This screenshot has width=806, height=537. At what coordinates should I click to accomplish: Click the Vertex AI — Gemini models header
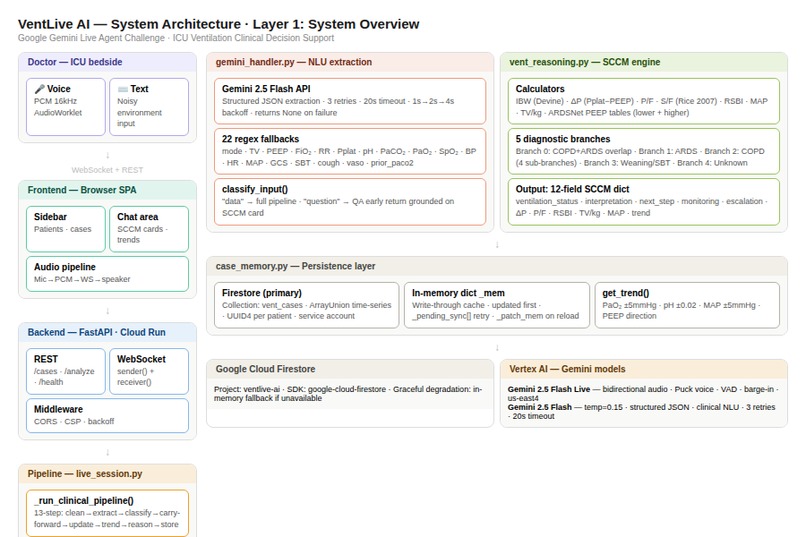point(644,369)
